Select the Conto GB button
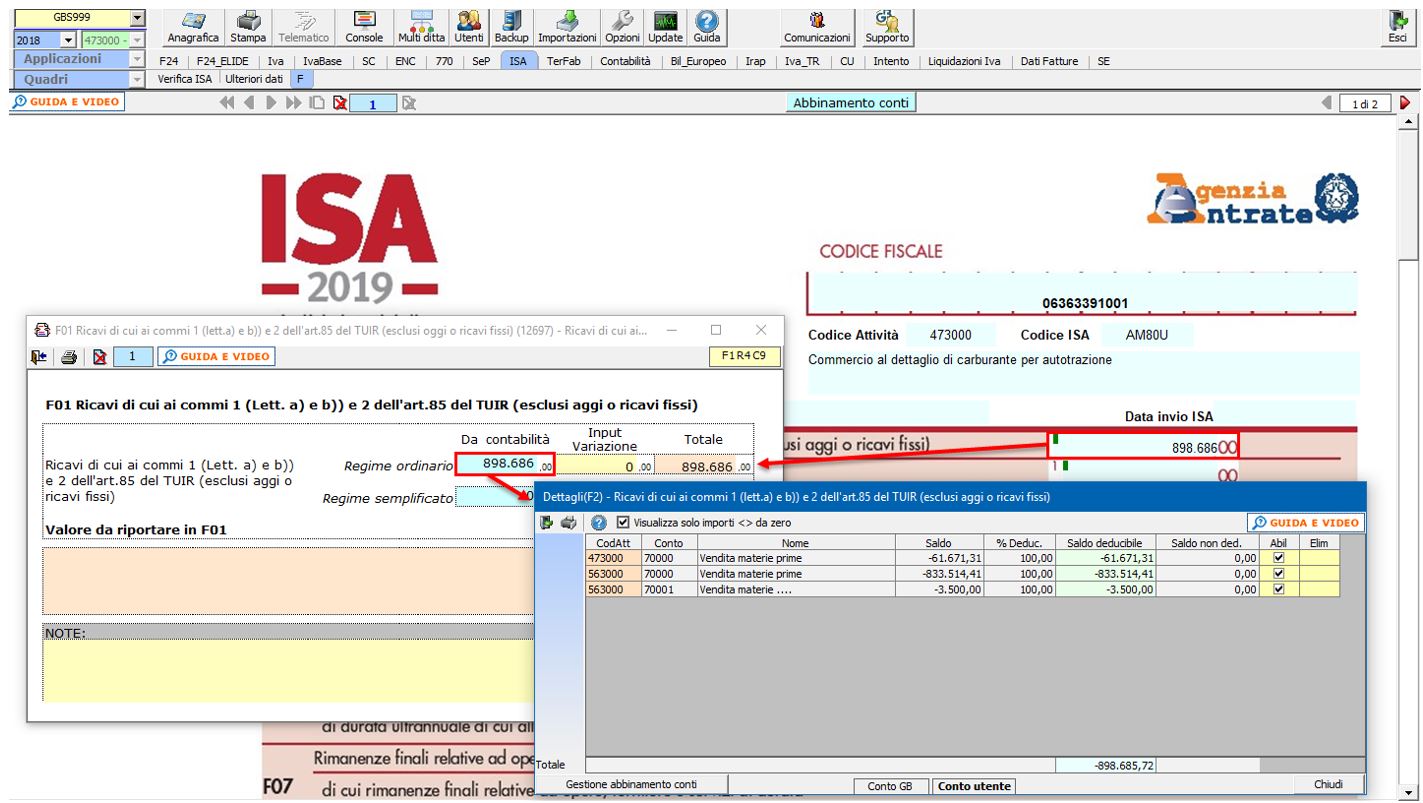1423x803 pixels. [x=889, y=786]
